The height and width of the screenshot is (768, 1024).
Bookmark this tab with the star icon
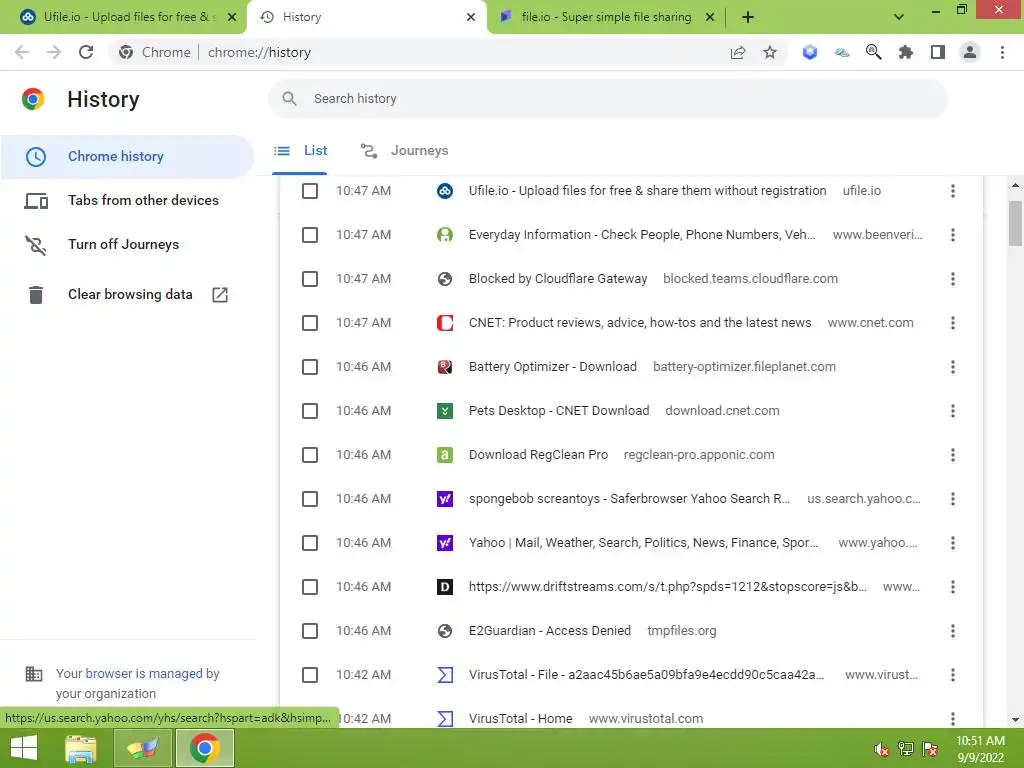(x=770, y=52)
